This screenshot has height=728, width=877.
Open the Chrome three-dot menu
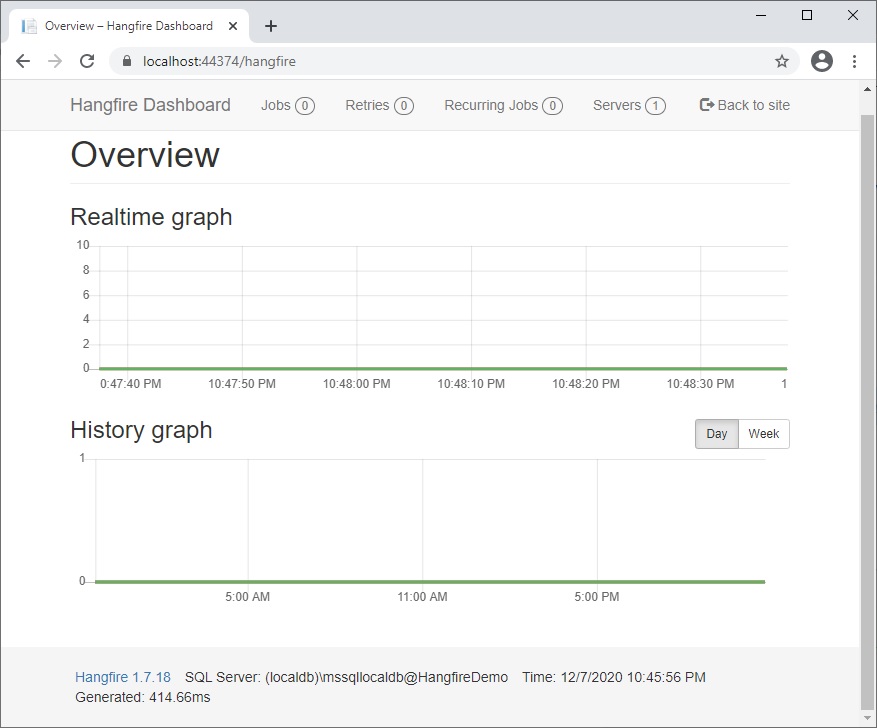(854, 61)
